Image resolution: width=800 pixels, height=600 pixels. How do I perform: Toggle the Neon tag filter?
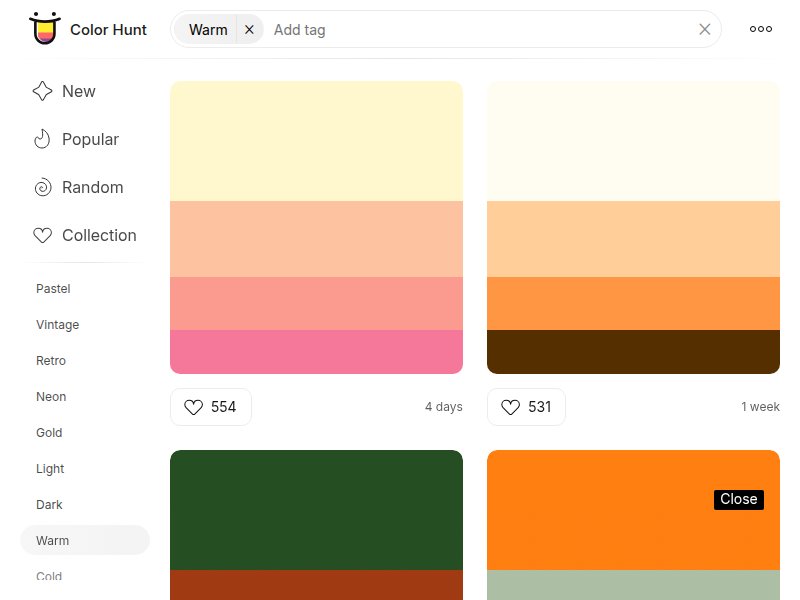(50, 397)
